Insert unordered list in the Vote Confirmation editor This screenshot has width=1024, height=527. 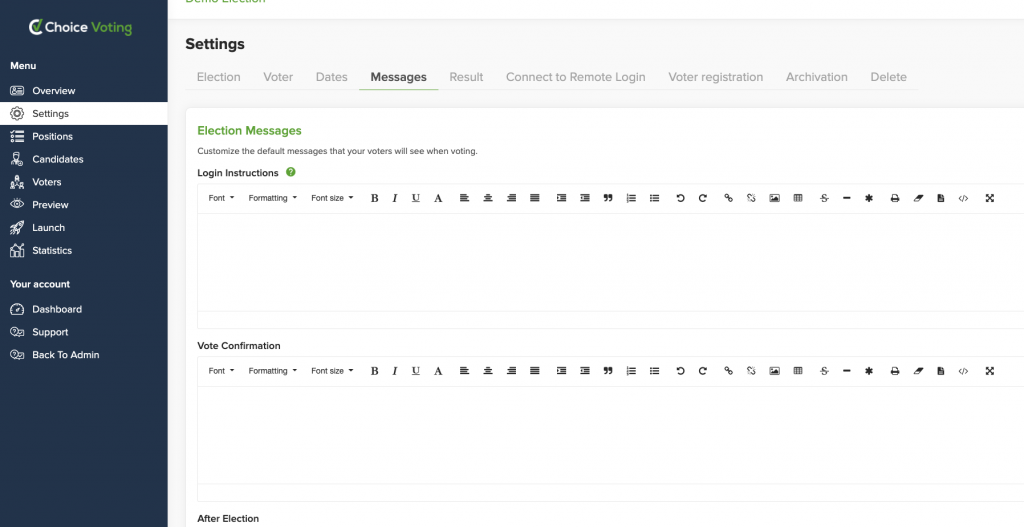[x=654, y=371]
